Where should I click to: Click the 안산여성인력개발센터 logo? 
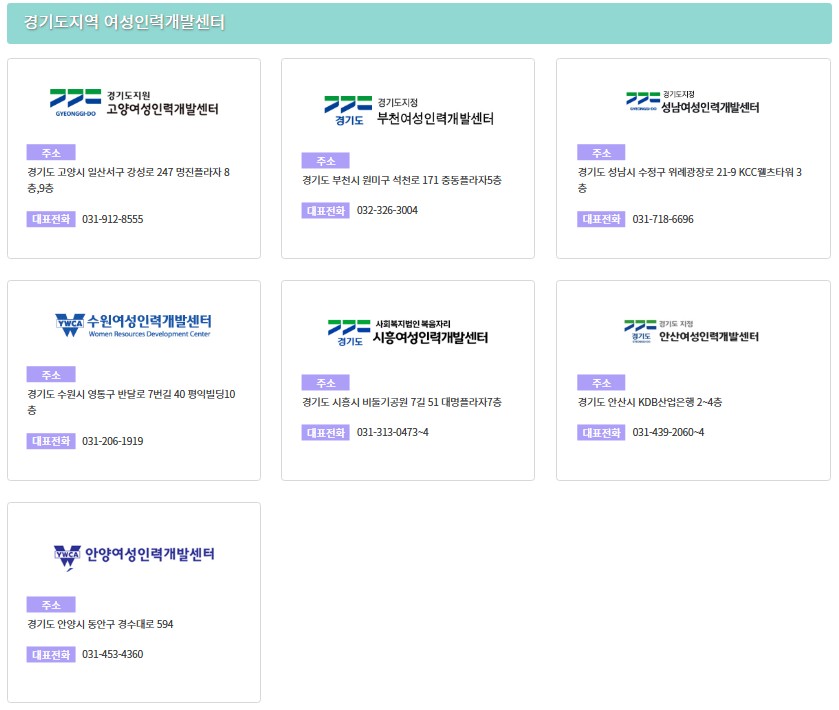click(691, 332)
